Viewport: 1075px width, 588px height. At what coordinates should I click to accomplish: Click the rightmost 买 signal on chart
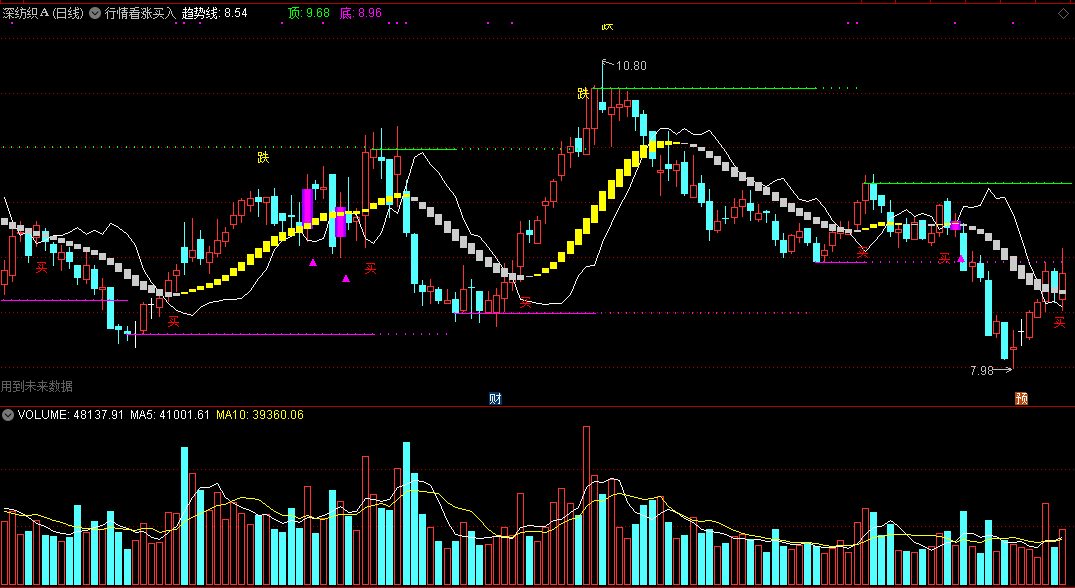(x=1060, y=323)
